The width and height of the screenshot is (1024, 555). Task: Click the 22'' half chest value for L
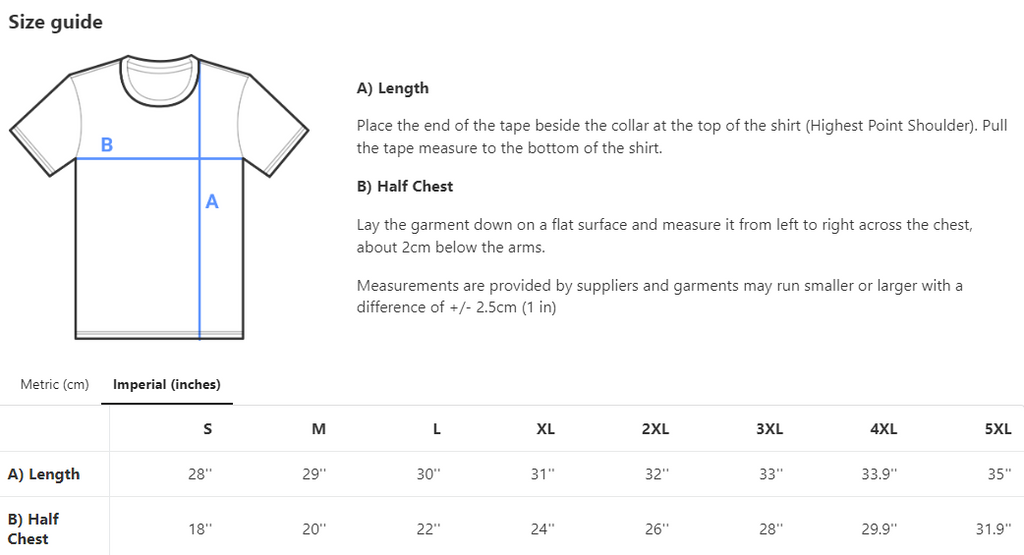(428, 529)
